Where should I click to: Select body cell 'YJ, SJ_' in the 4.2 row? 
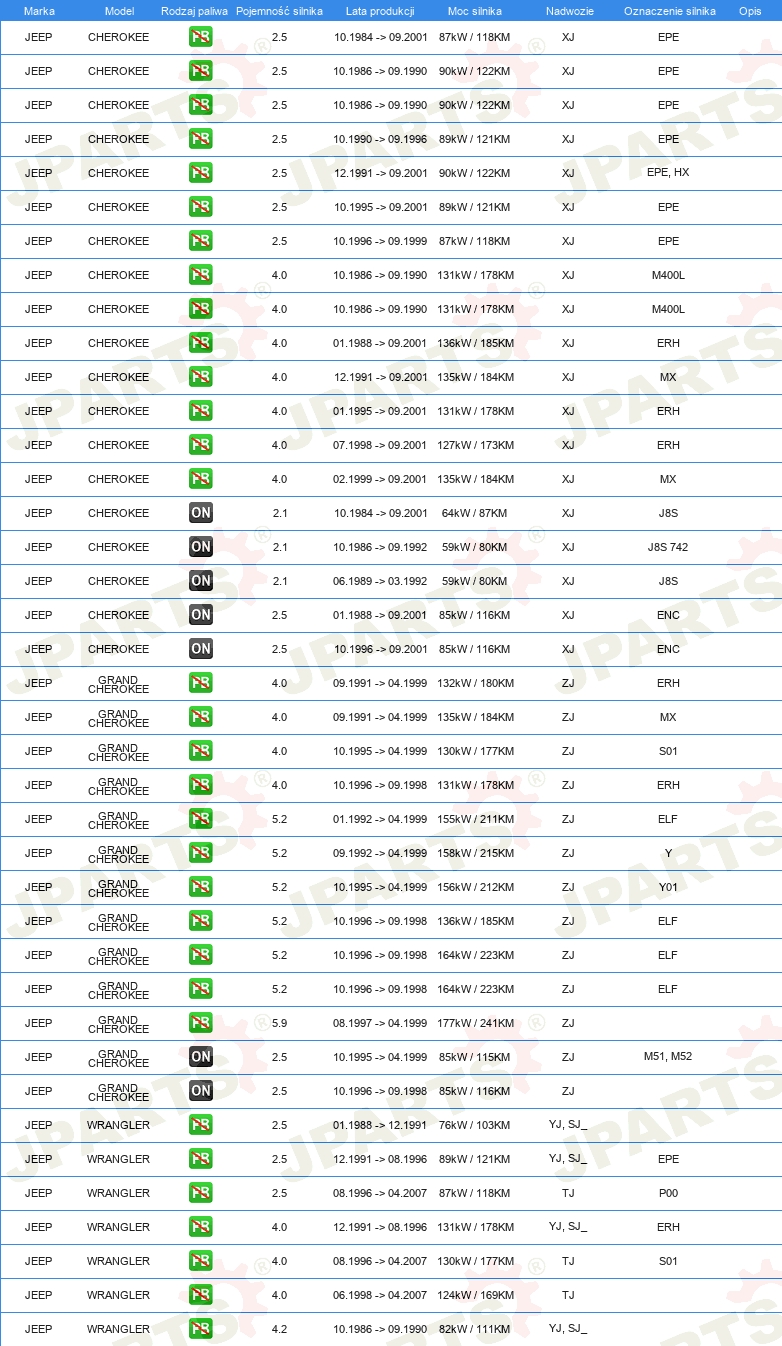pos(568,1329)
